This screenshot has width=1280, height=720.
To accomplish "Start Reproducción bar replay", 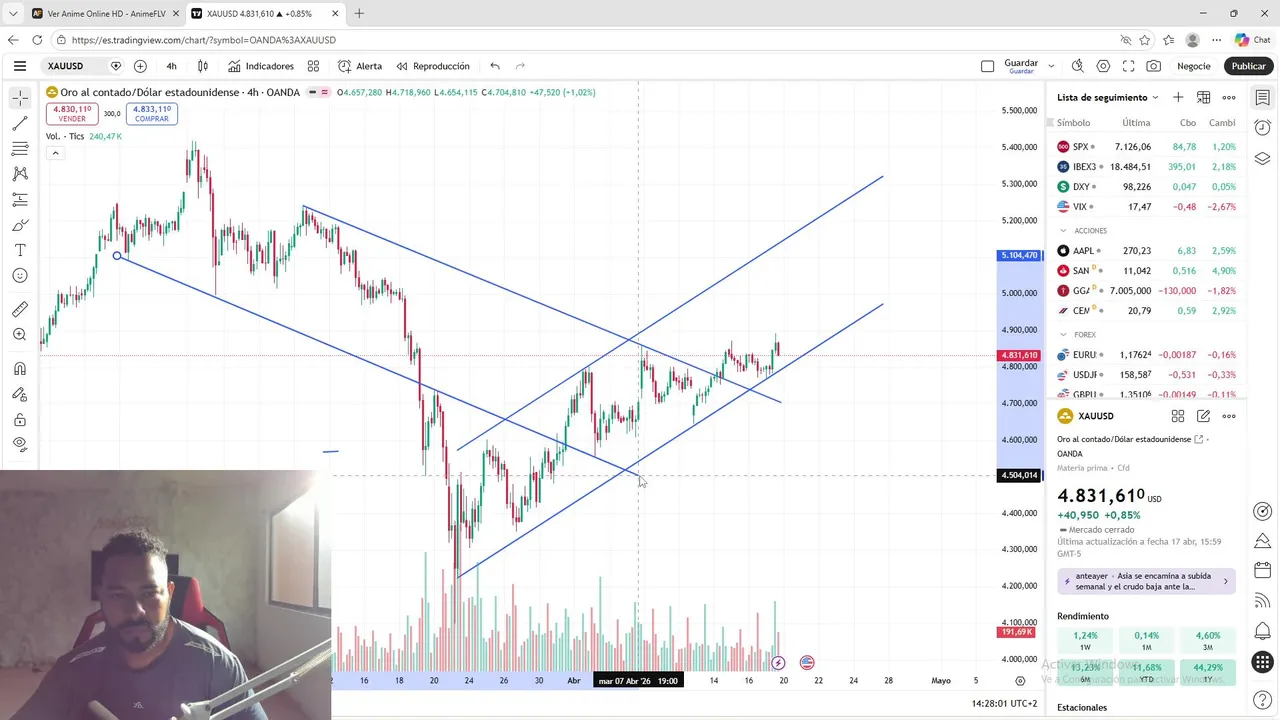I will (433, 66).
